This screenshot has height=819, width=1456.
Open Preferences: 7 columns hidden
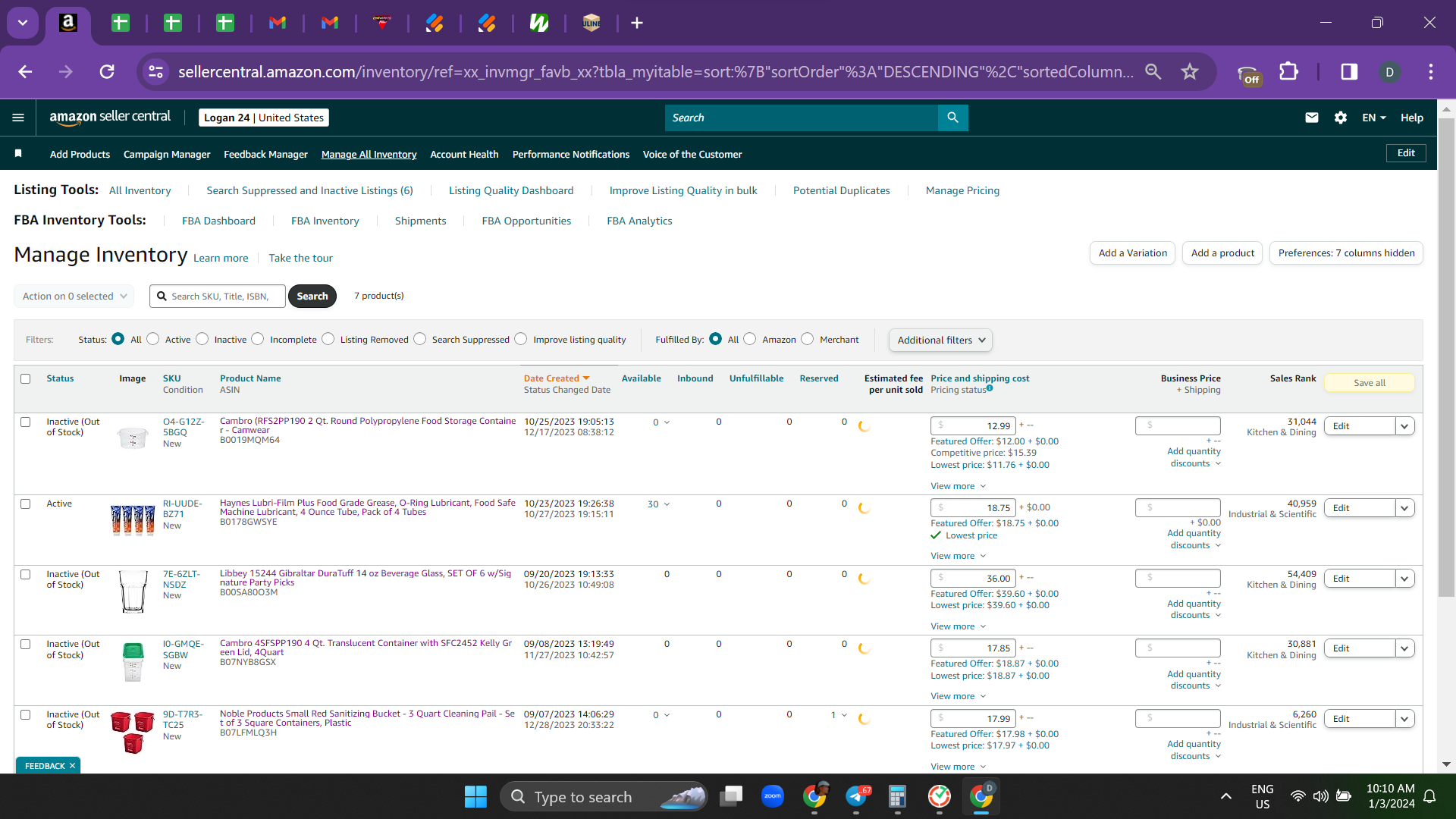pos(1346,253)
